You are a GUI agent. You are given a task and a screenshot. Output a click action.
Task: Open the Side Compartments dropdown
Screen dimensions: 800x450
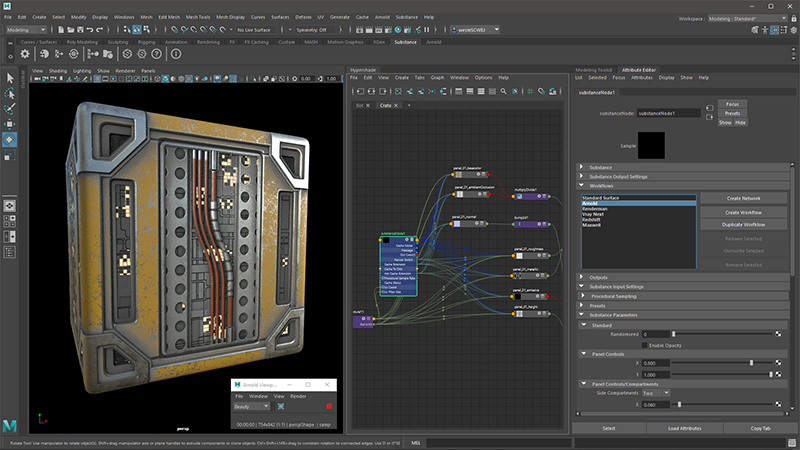click(x=660, y=393)
